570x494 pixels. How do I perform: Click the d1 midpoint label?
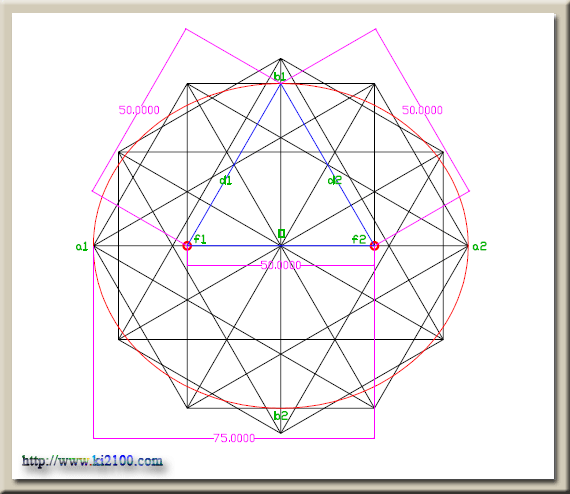tap(226, 180)
